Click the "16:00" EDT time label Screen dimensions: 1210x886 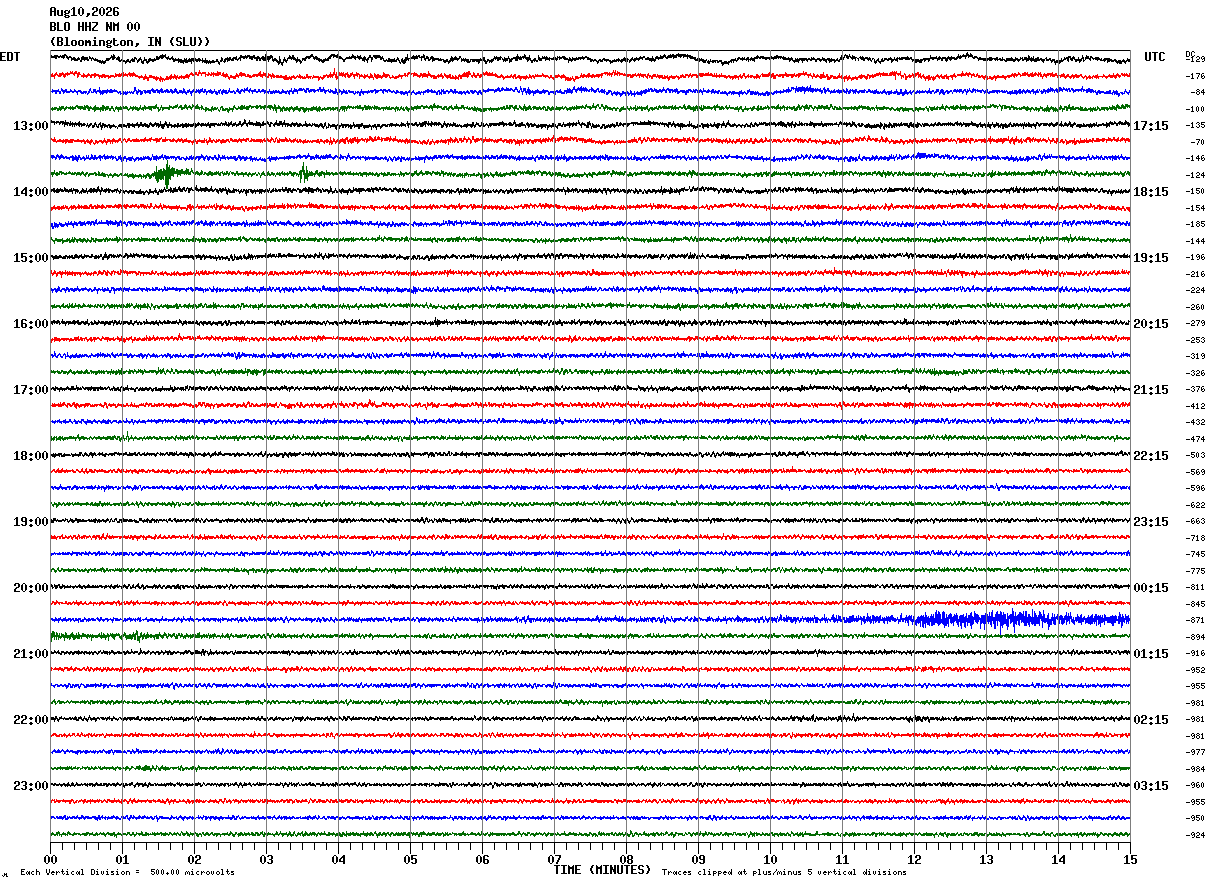click(x=30, y=324)
